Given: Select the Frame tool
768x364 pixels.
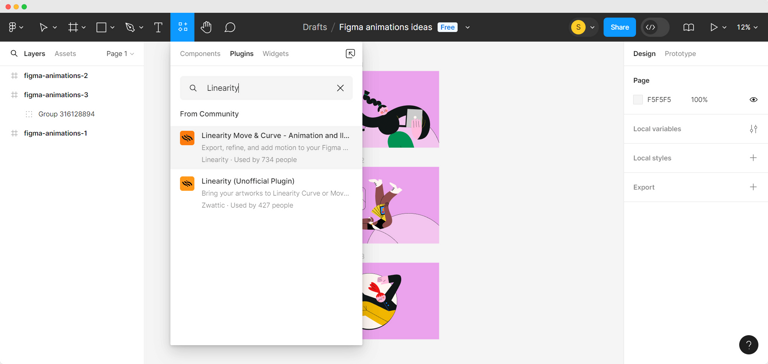Looking at the screenshot, I should point(73,27).
